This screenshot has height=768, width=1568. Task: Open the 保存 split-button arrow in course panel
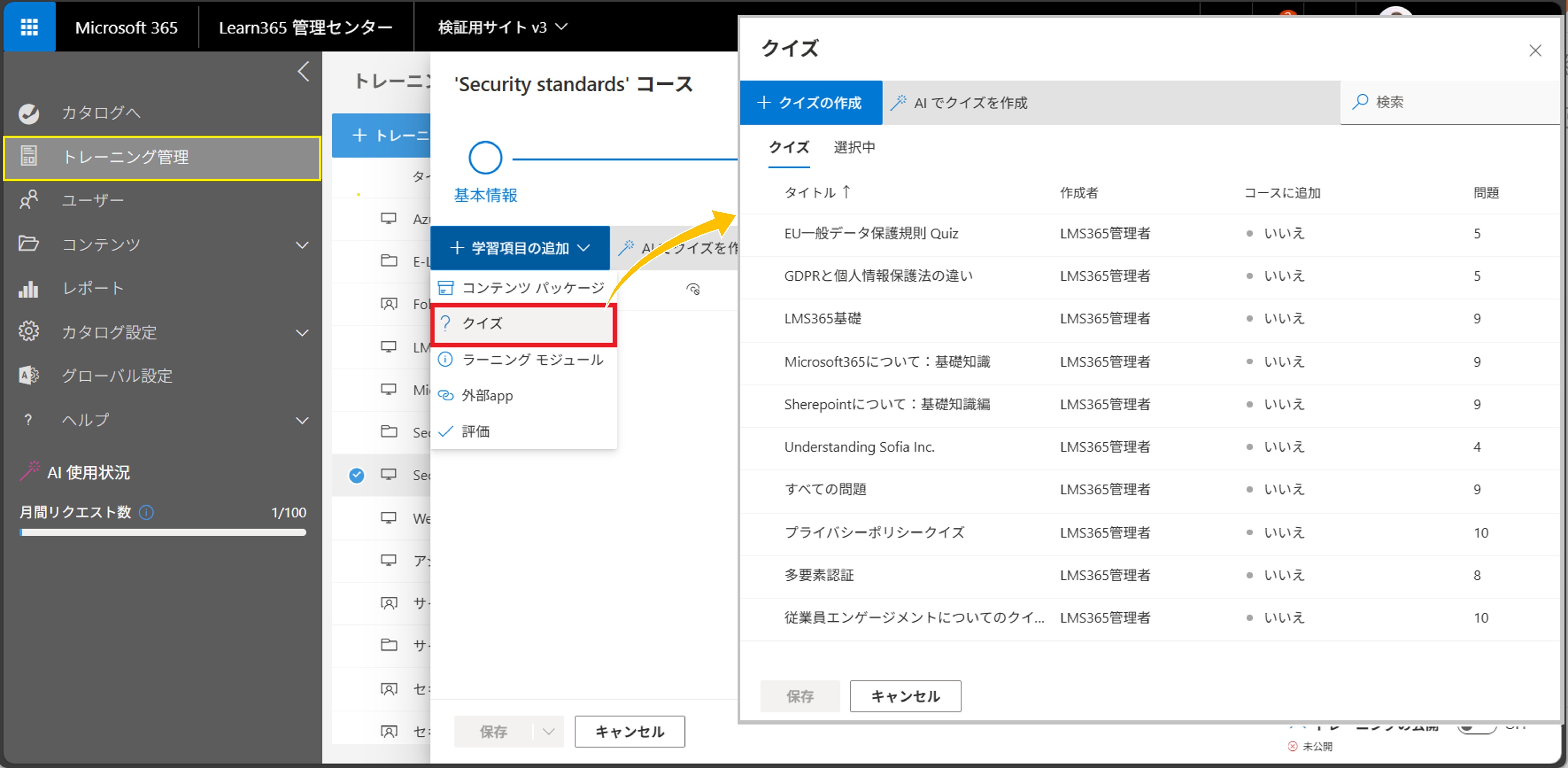click(x=549, y=731)
